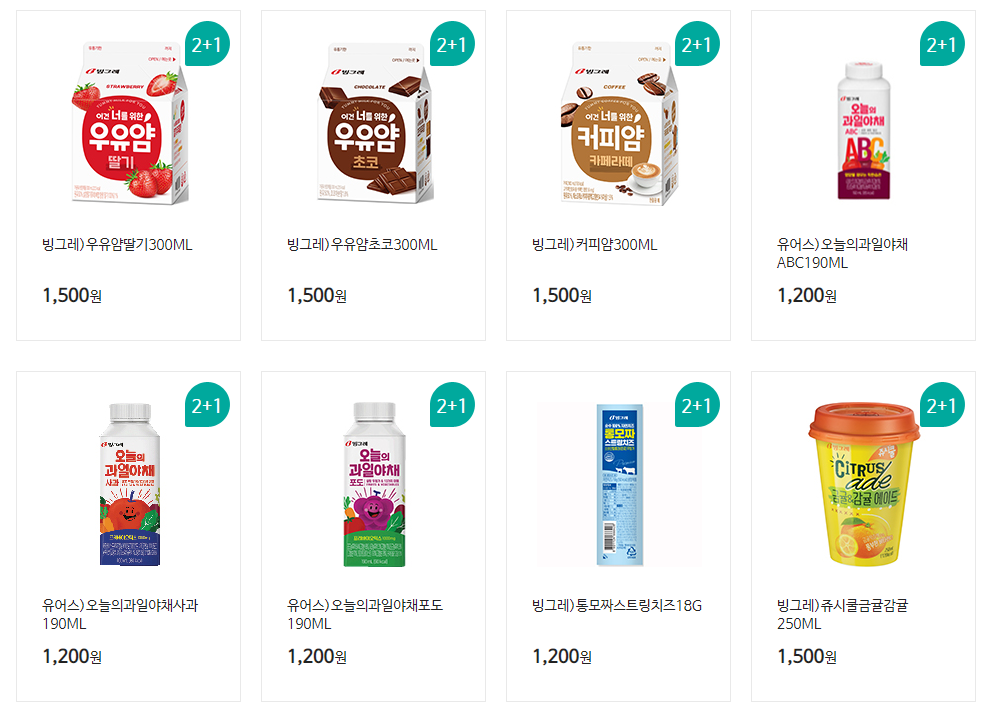Open the strawberry 우유얌 milk carton image
The width and height of the screenshot is (988, 709).
click(130, 123)
